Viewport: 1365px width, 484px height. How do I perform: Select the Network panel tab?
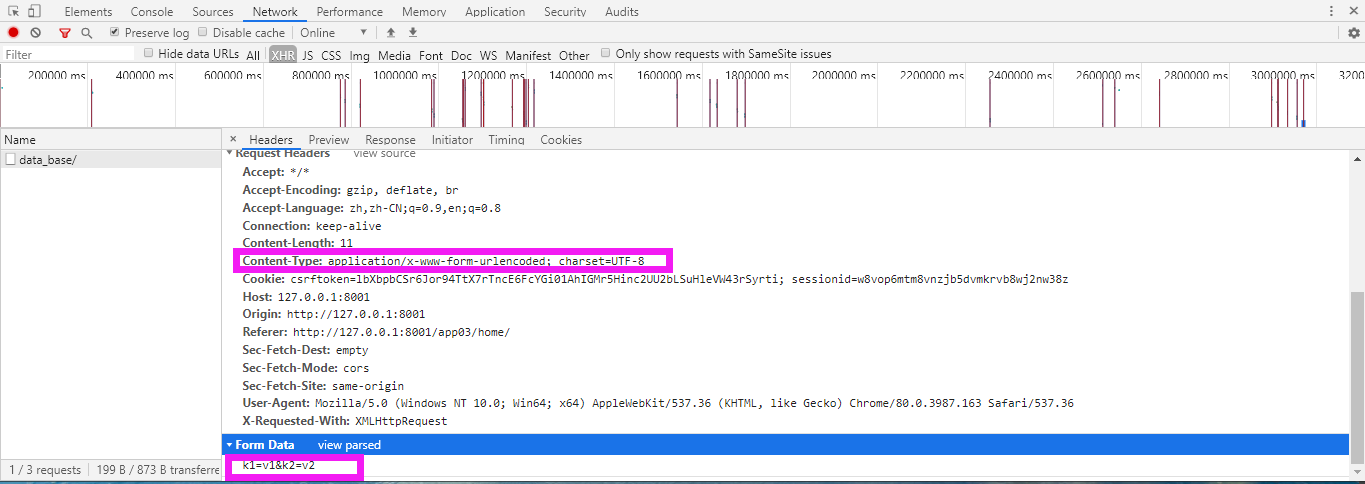point(275,12)
